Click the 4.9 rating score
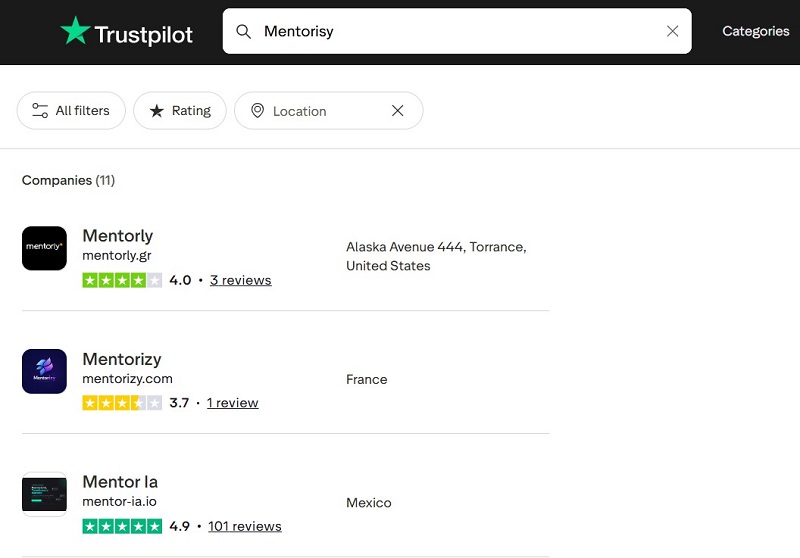The height and width of the screenshot is (558, 800). pos(180,526)
